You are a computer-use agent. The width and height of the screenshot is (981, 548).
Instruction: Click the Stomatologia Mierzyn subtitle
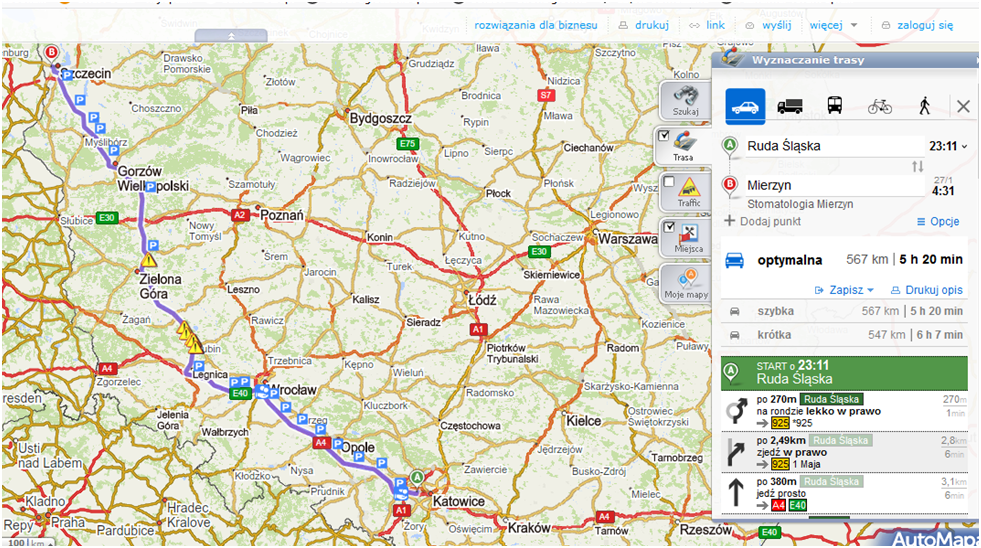click(x=800, y=204)
